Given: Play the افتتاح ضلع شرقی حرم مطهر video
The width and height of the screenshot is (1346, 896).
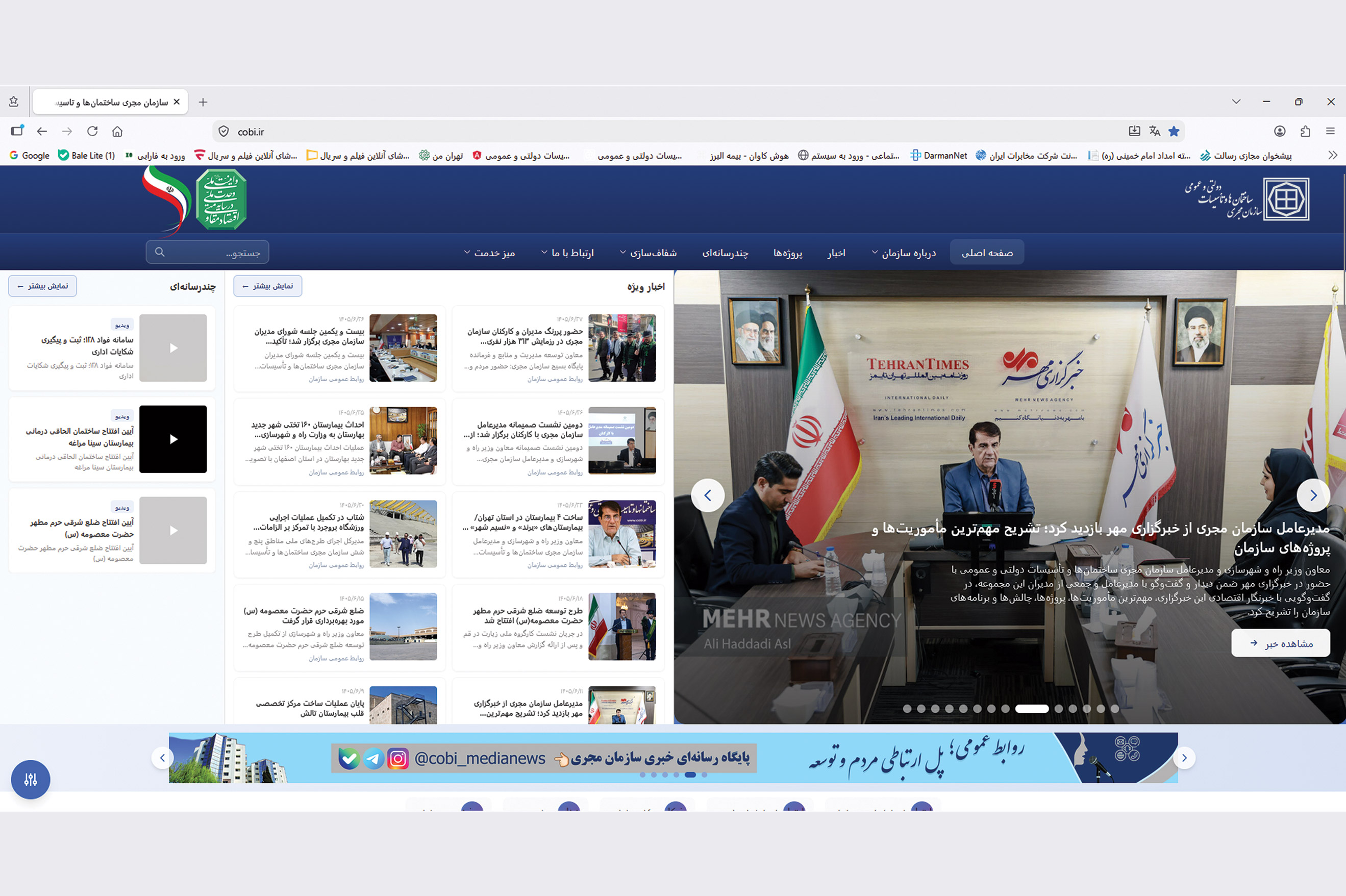Looking at the screenshot, I should coord(173,530).
